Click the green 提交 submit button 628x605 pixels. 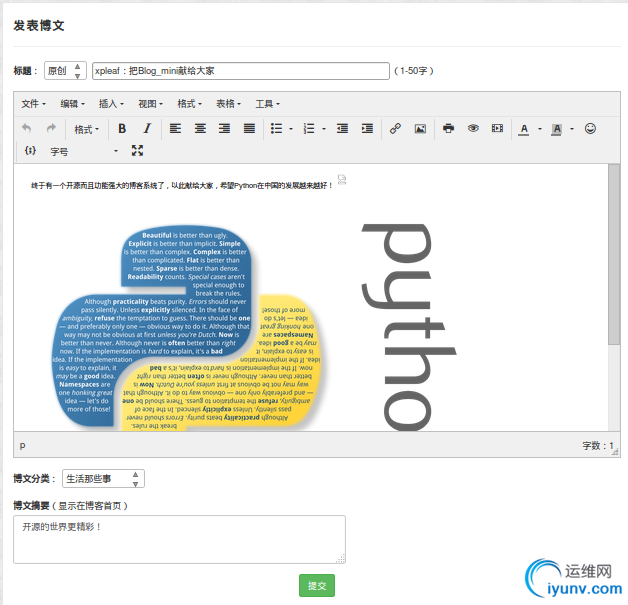[317, 585]
